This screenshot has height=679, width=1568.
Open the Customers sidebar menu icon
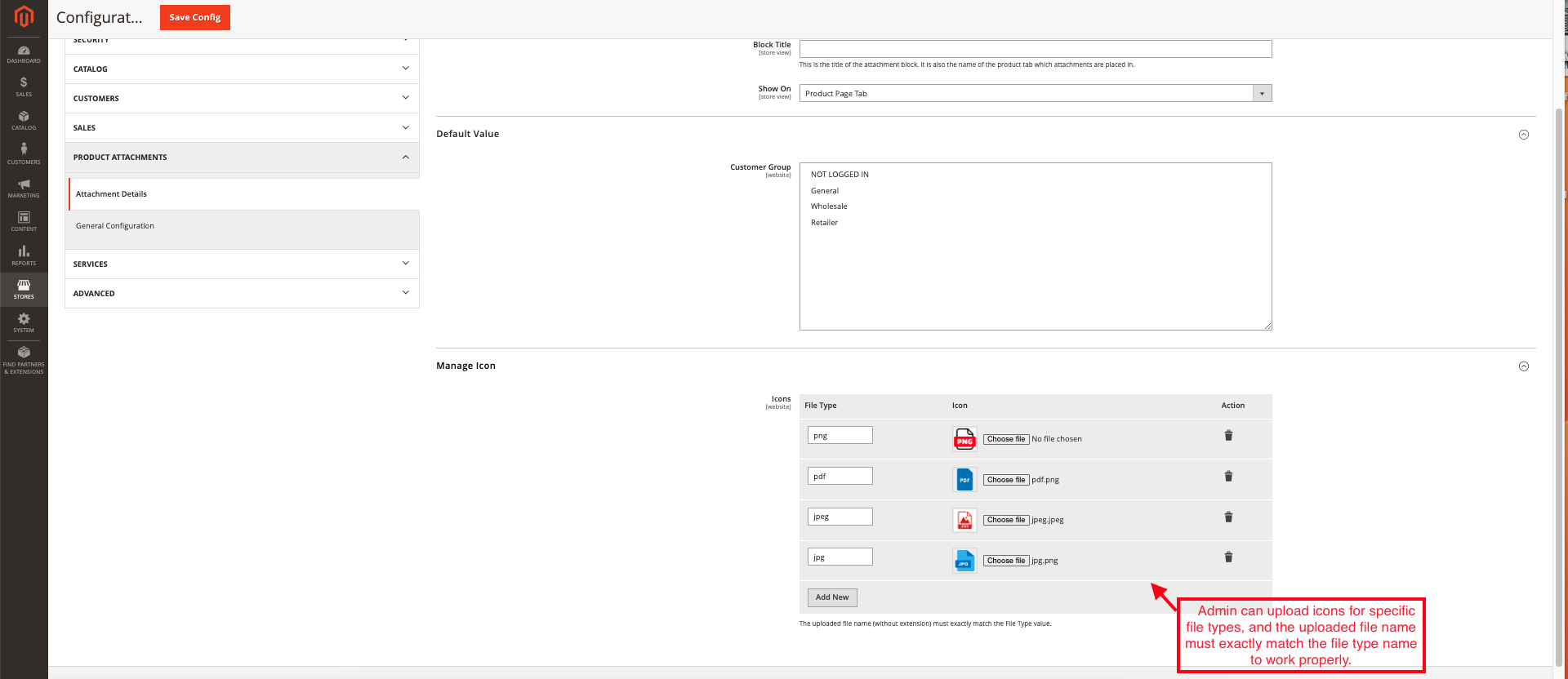(24, 154)
